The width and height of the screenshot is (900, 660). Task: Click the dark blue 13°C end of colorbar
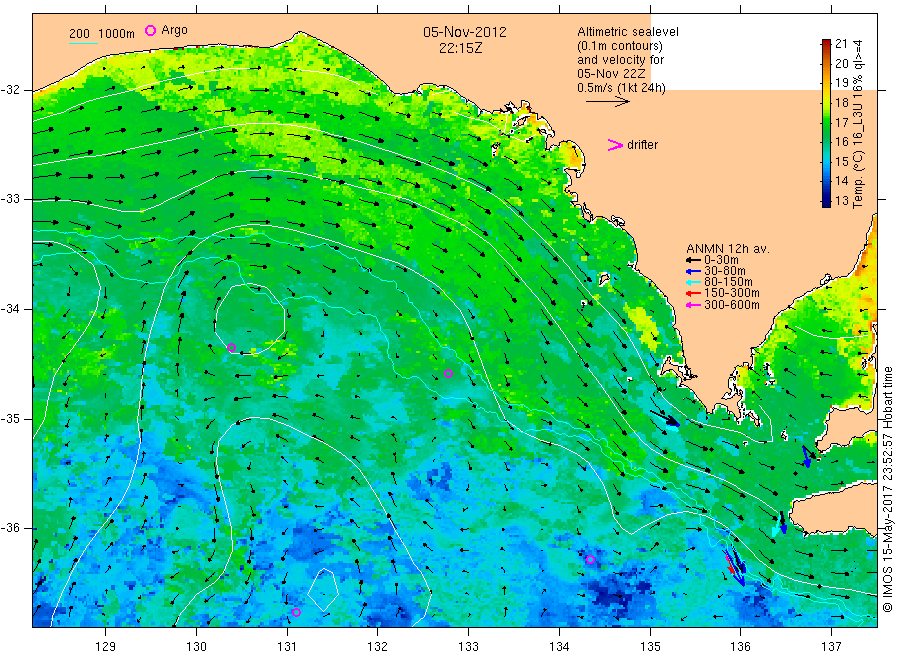tap(827, 201)
